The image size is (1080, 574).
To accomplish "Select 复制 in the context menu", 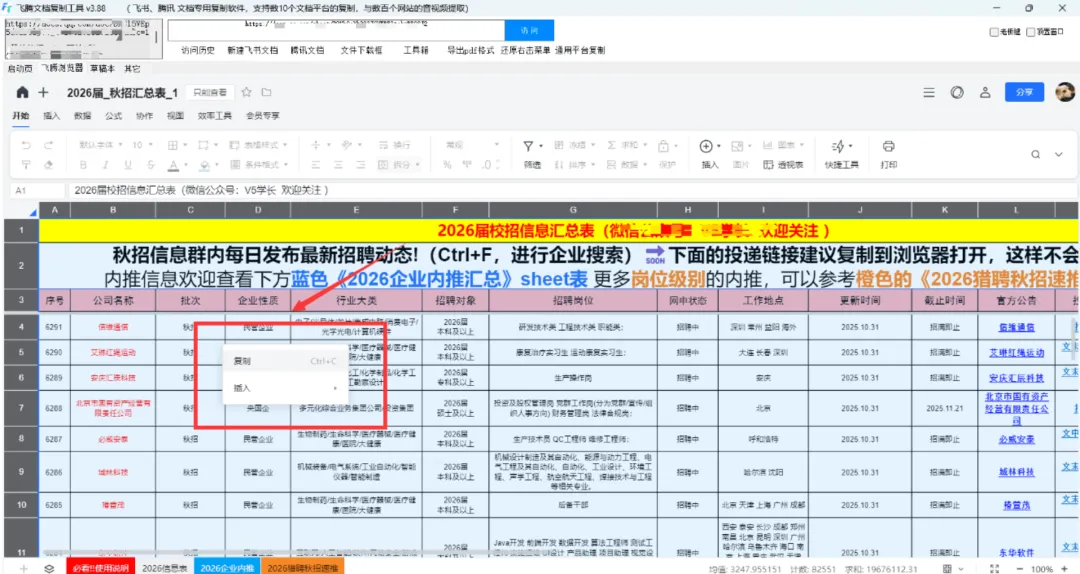I will [x=285, y=361].
